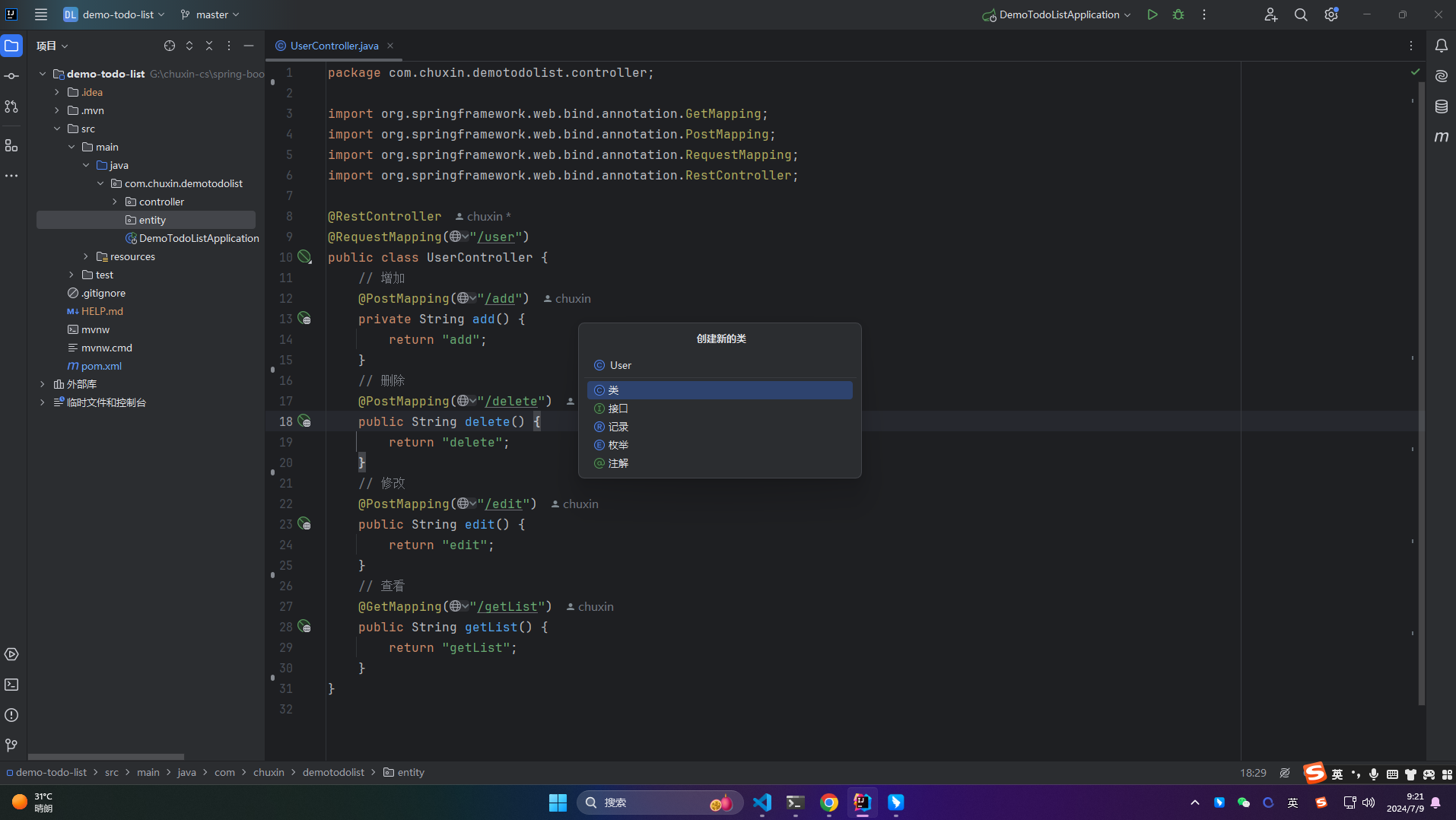
Task: Open the main hamburger menu
Action: click(41, 14)
